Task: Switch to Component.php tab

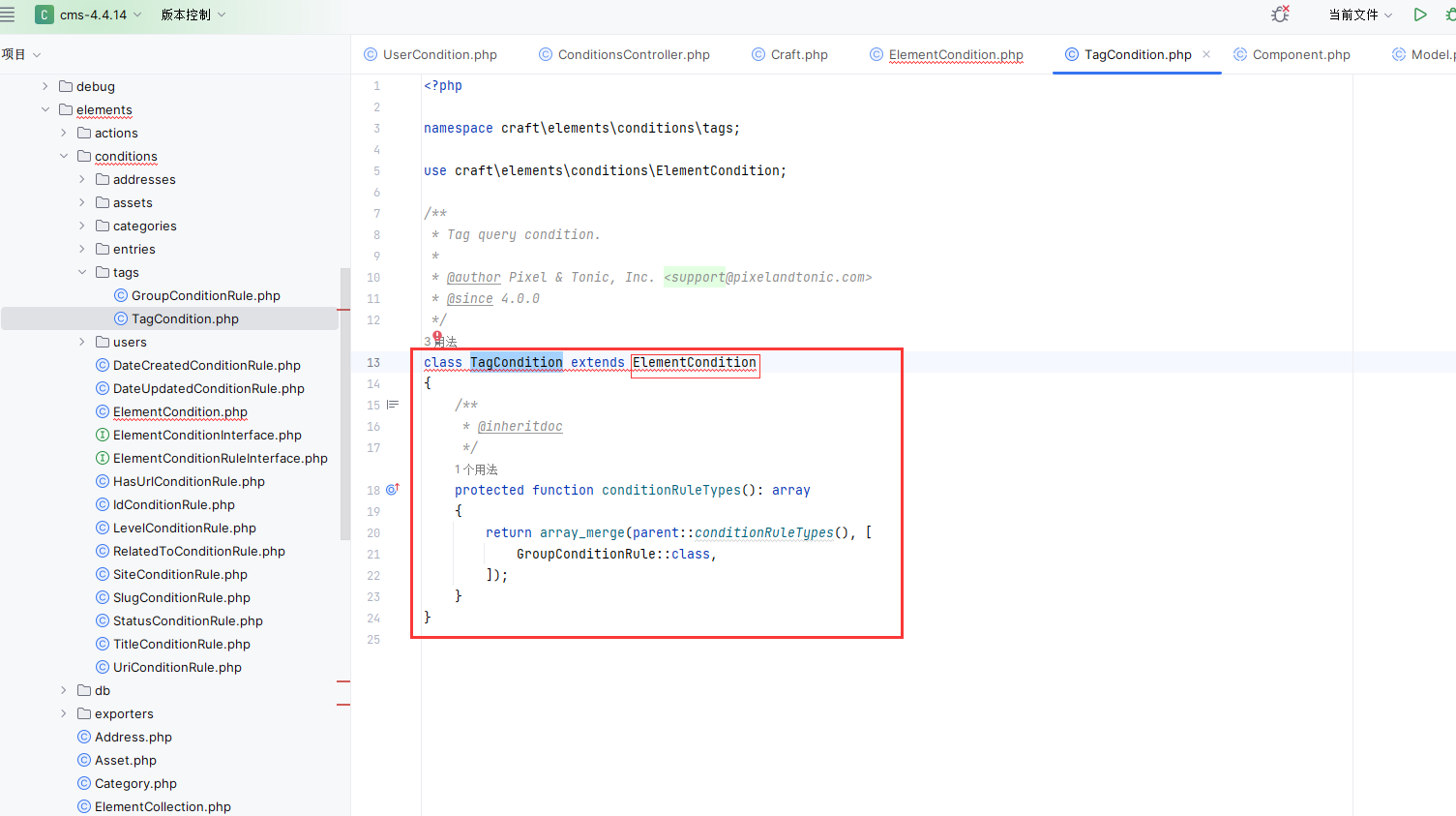Action: (1292, 54)
